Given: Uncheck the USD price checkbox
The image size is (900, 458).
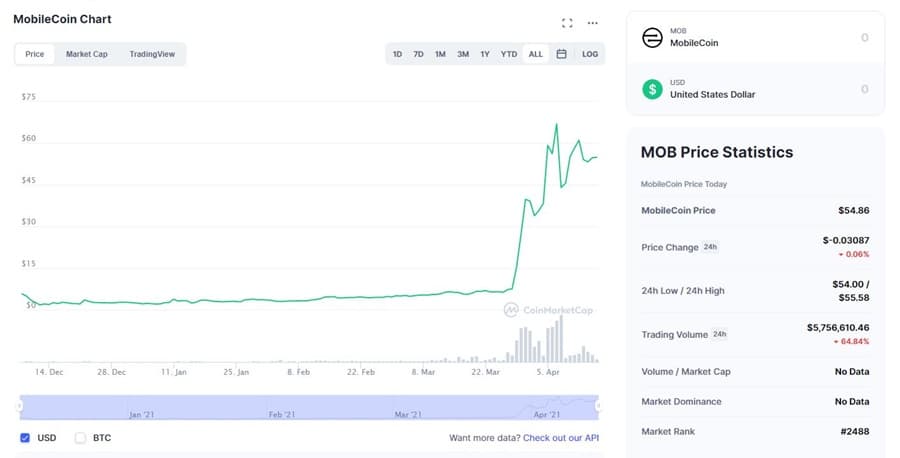Looking at the screenshot, I should (25, 438).
